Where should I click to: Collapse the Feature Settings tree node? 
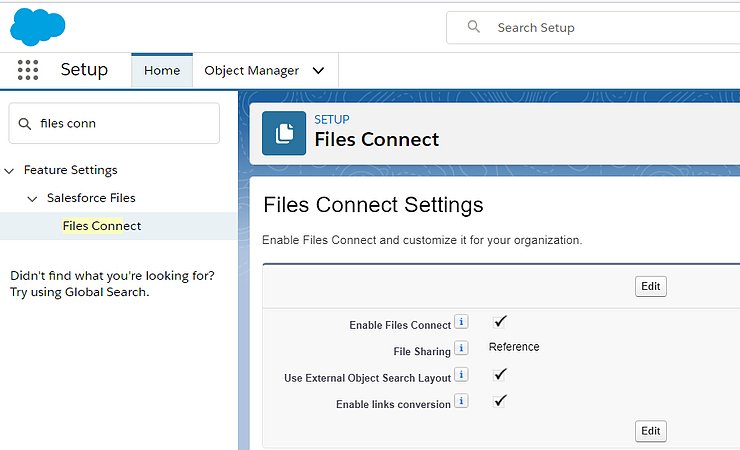click(x=10, y=171)
